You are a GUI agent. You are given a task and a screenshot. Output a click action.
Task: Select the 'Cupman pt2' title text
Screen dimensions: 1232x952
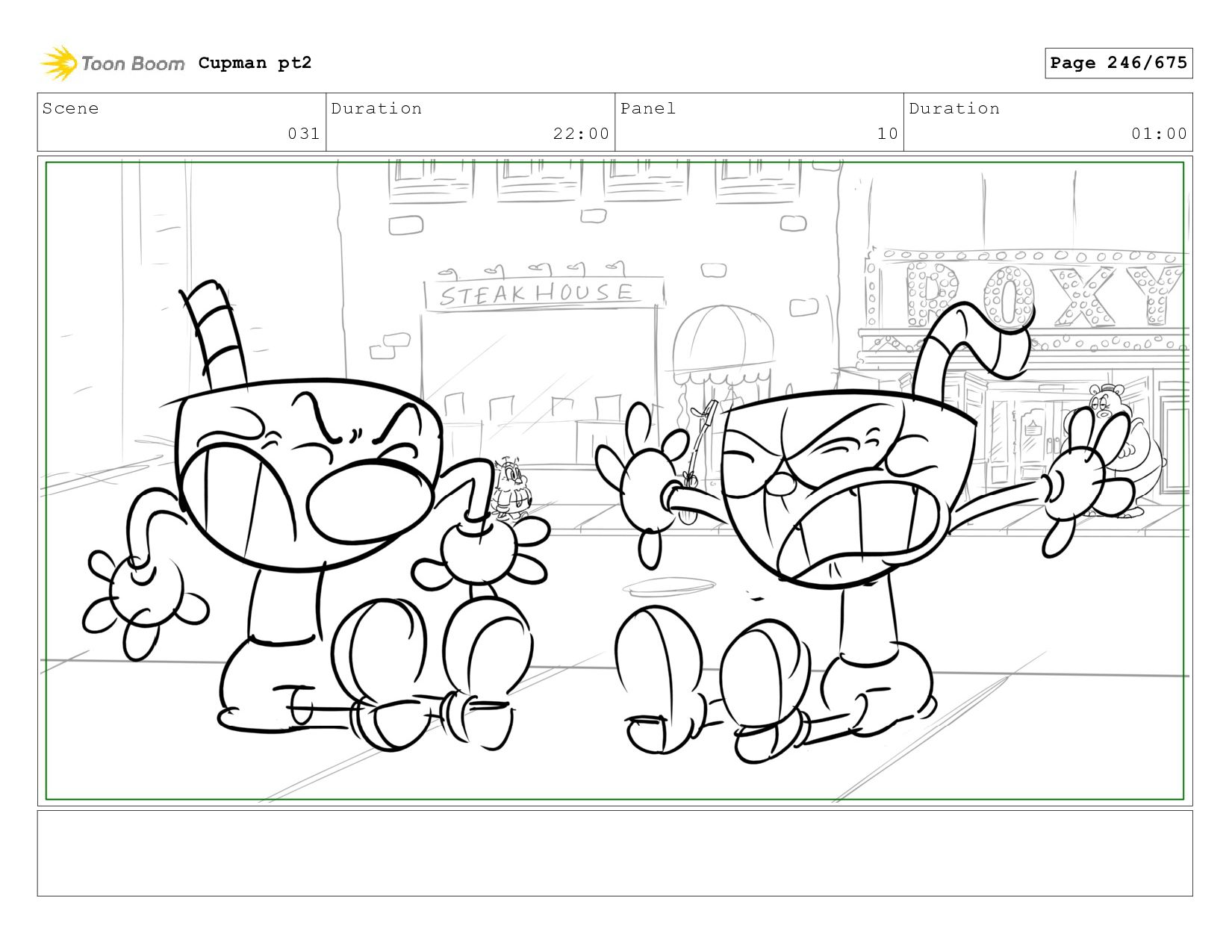(x=255, y=63)
